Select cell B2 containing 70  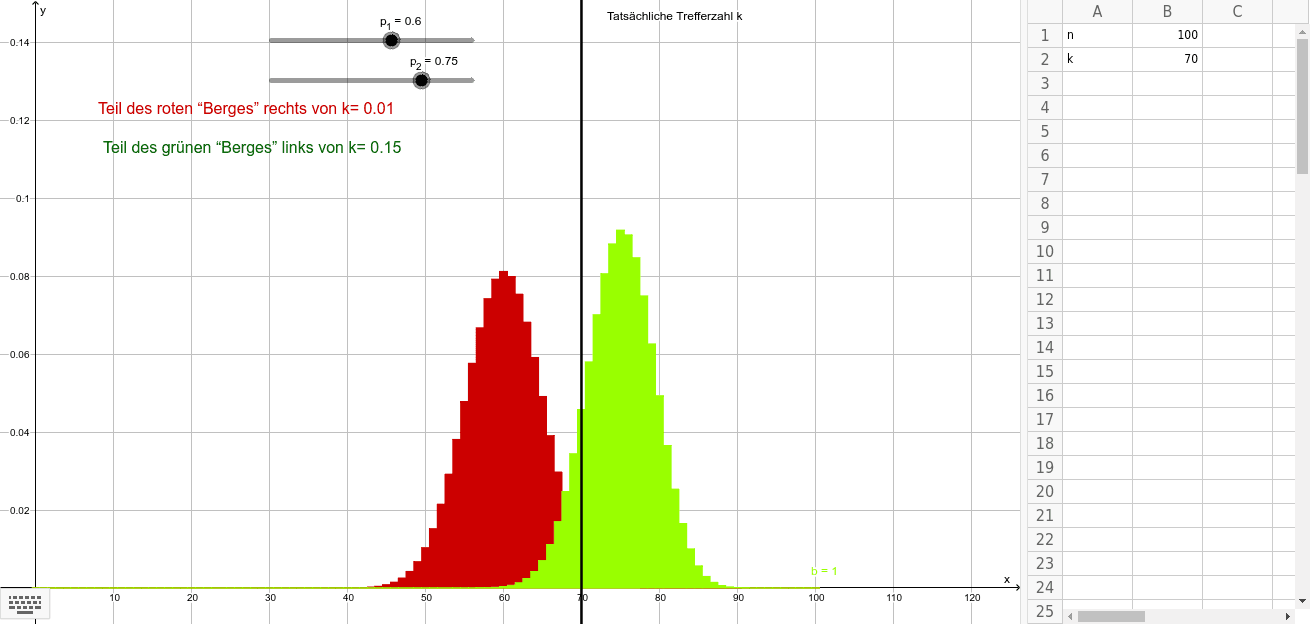tap(1167, 59)
